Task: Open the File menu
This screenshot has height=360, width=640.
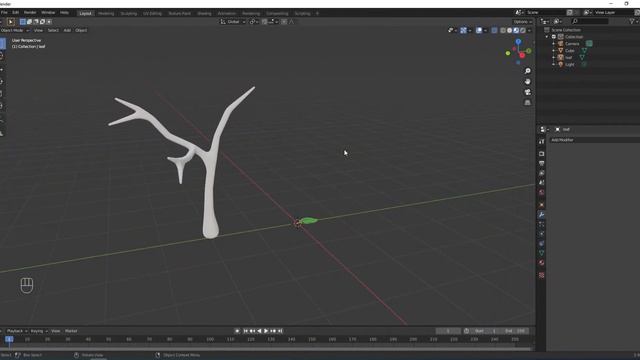Action: 4,13
